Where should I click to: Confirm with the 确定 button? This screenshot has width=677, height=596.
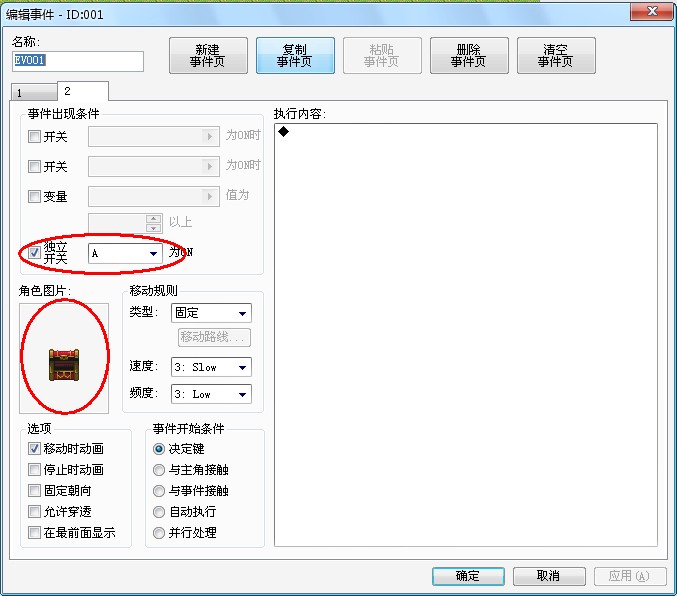[468, 576]
